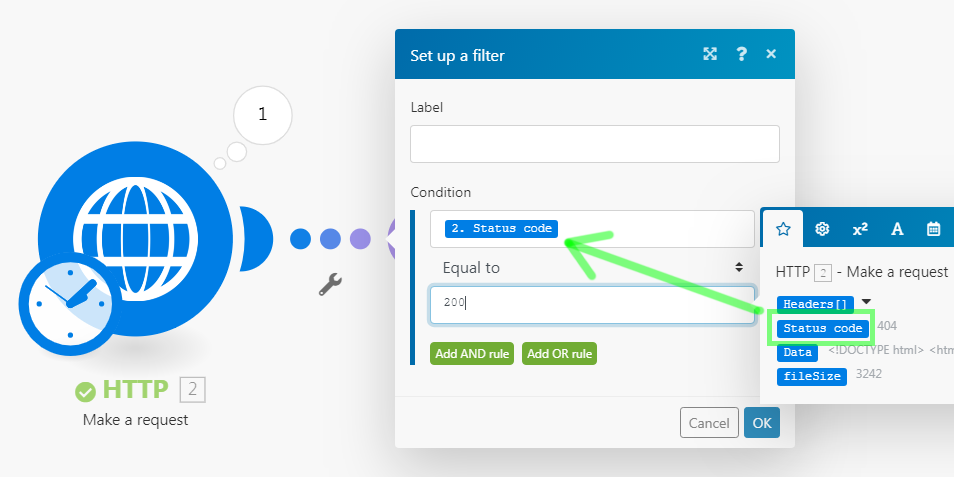Screen dimensions: 954x477
Task: Click the Add OR rule button
Action: (559, 353)
